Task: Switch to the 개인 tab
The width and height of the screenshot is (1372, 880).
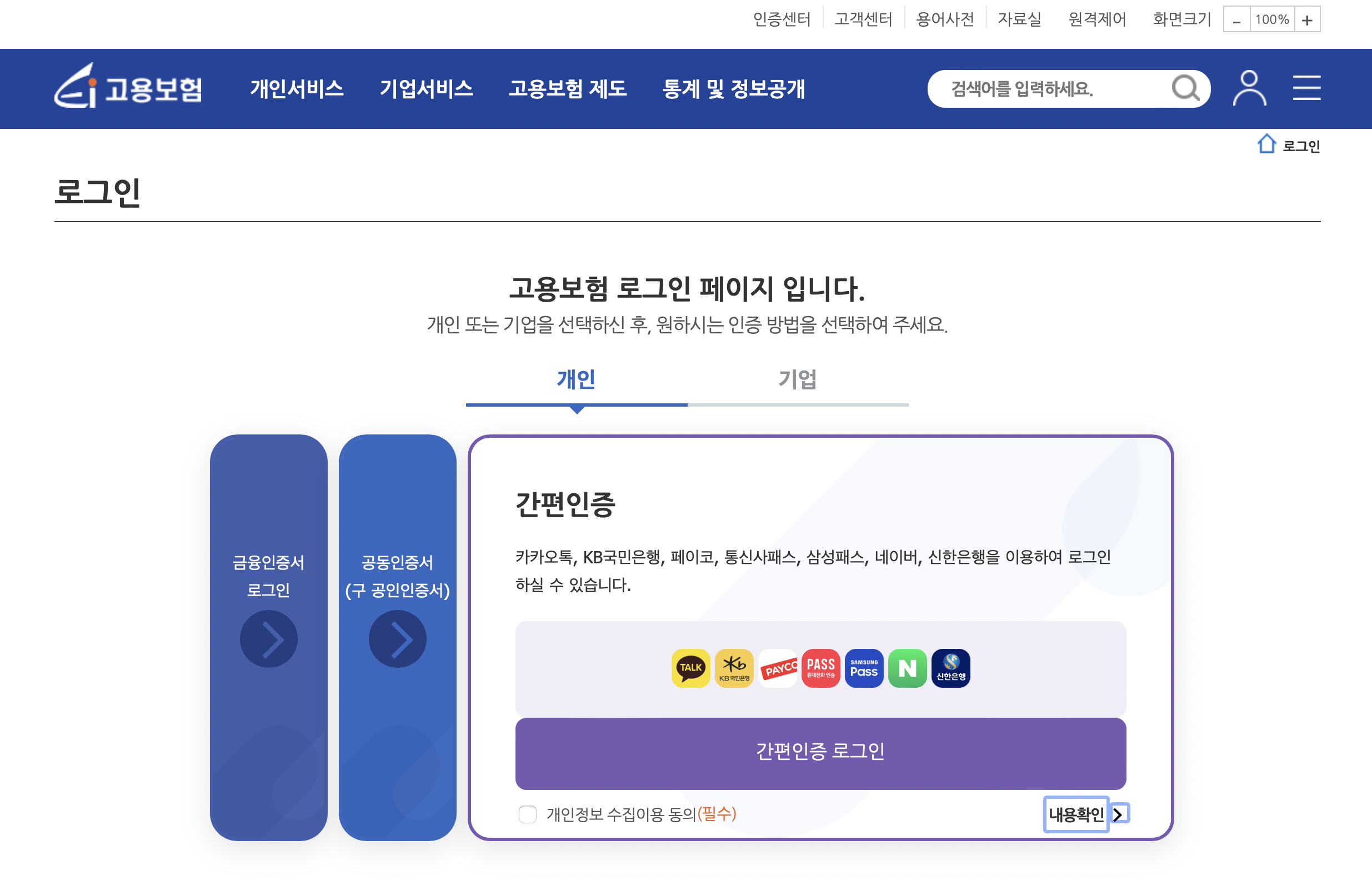Action: click(x=577, y=380)
